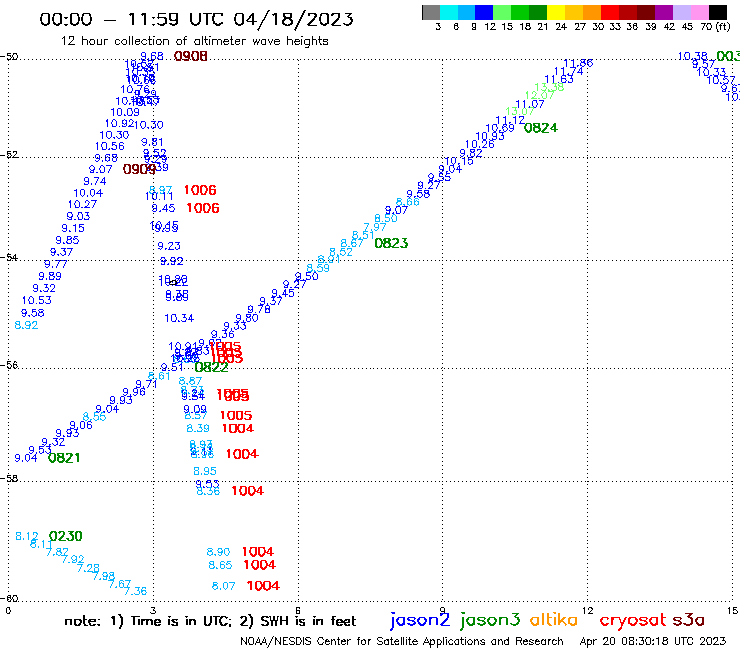Click the red 'cryosat' legend label
This screenshot has width=740, height=650.
(x=633, y=620)
